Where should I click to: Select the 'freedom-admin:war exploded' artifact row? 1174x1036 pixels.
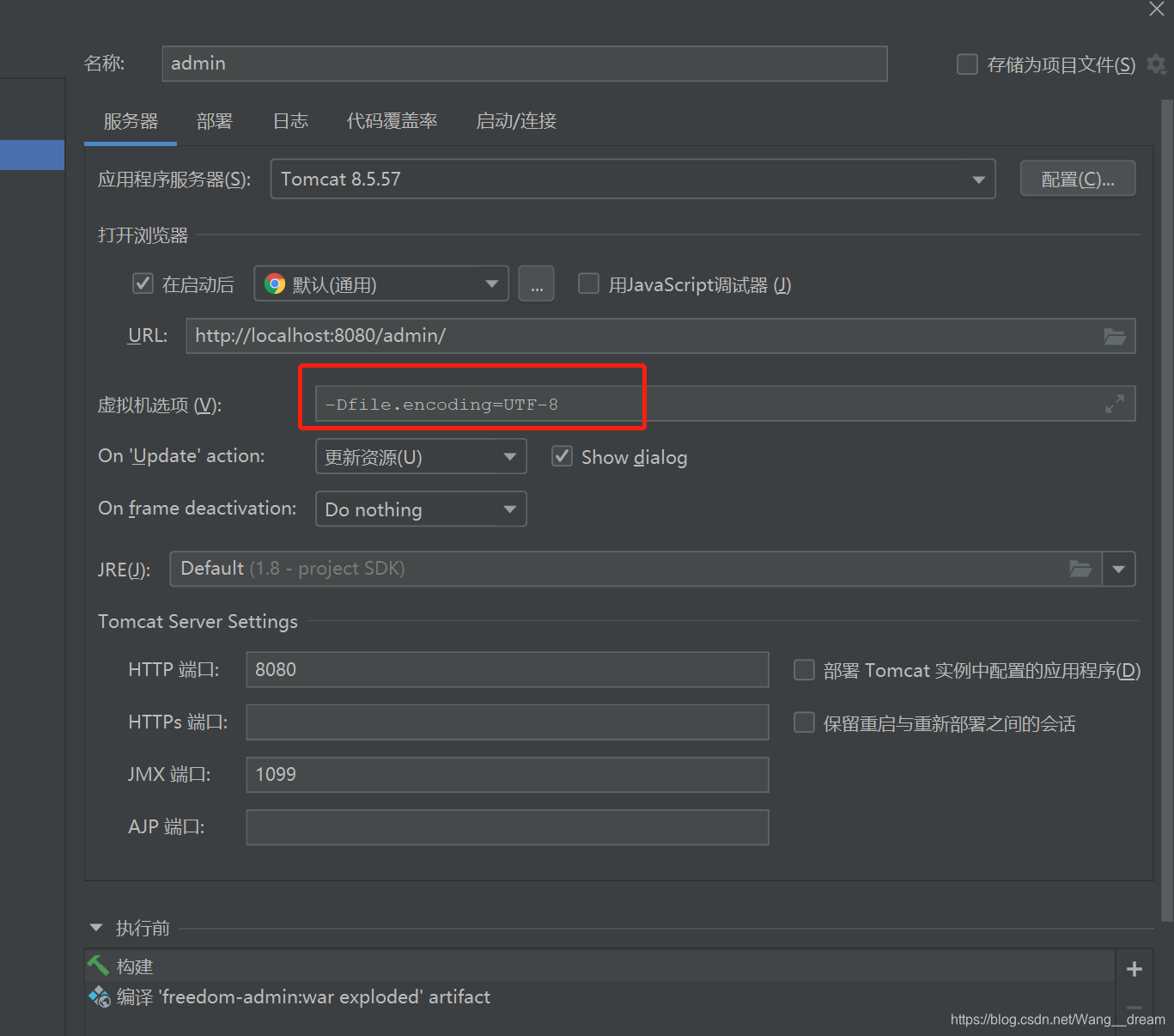tap(599, 996)
